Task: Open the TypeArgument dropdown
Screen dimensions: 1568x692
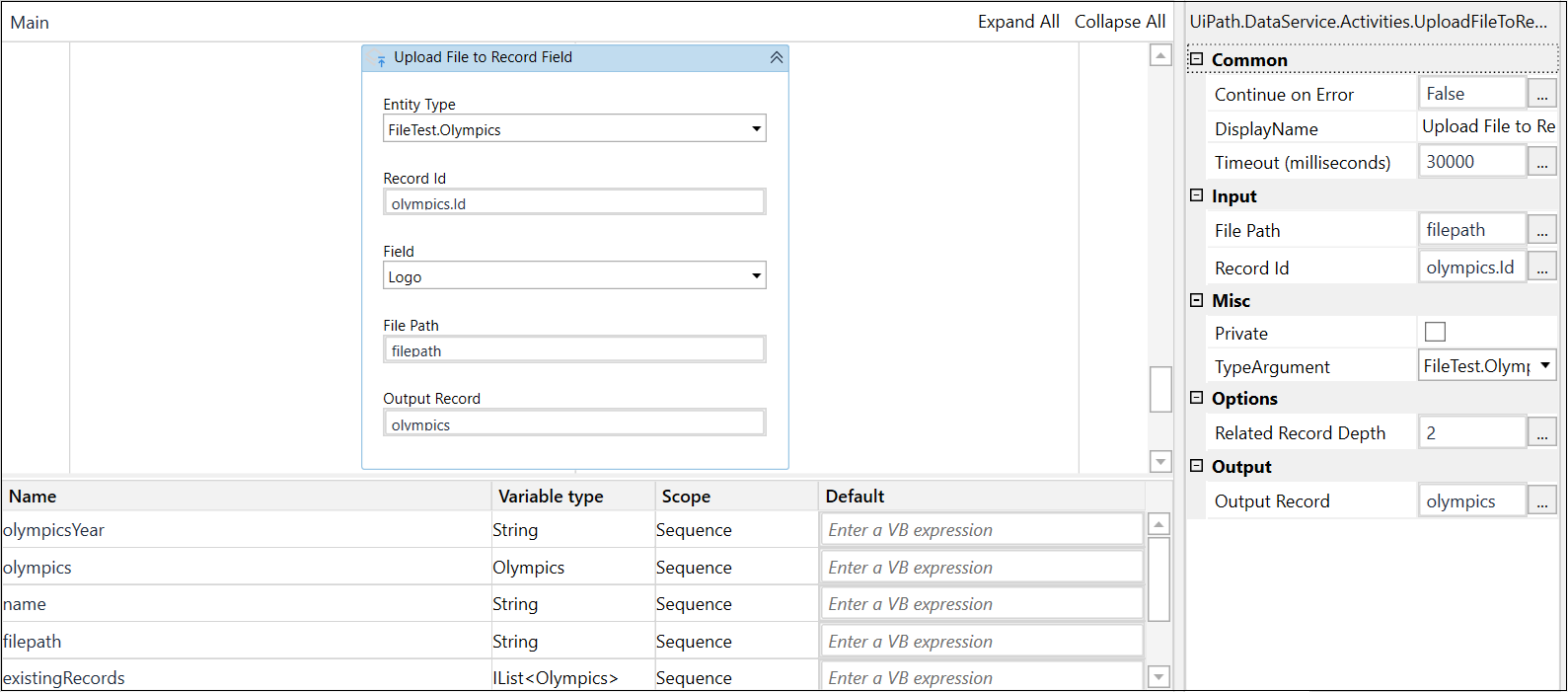Action: click(1487, 365)
